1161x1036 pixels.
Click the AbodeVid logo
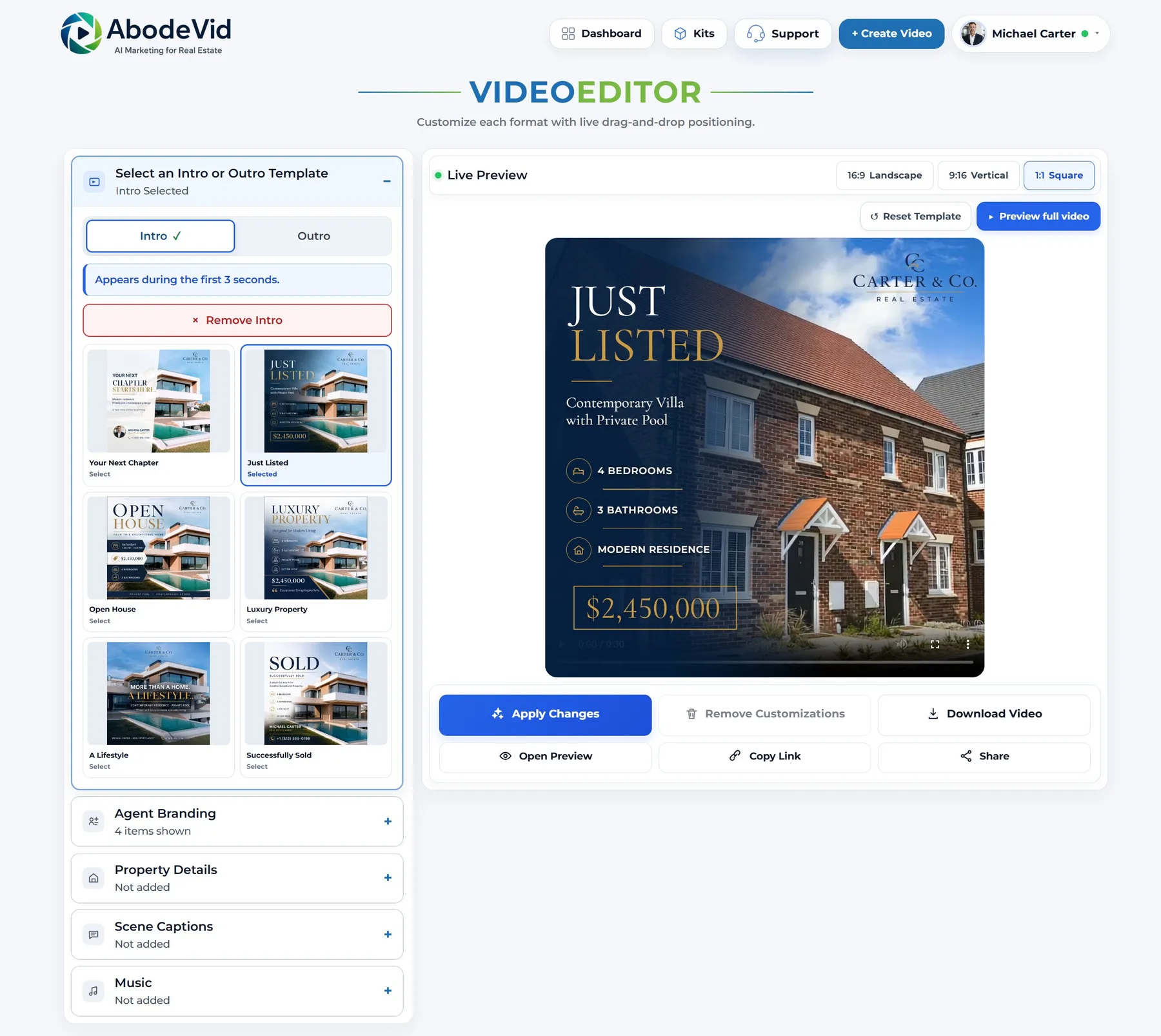coord(146,34)
